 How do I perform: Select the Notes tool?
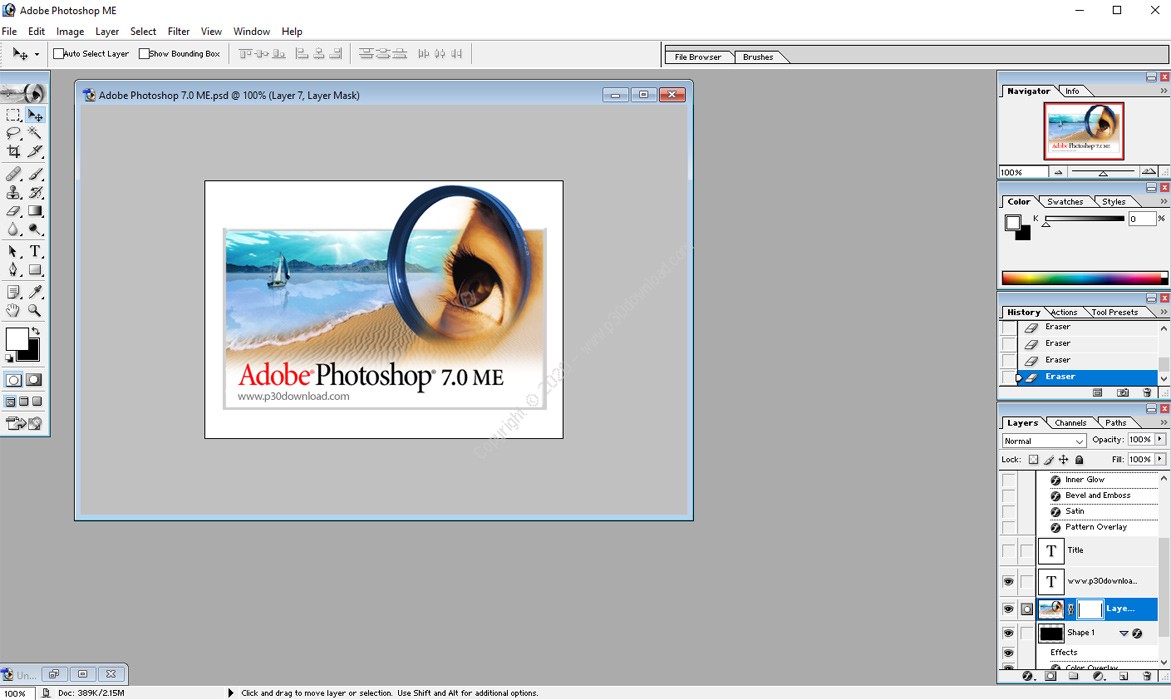[13, 292]
